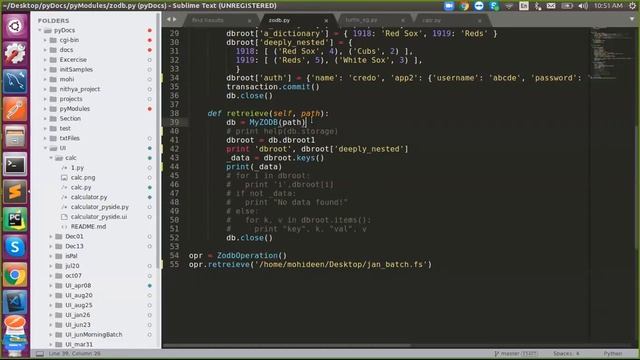Expand the Dec01 folder arrow

[51, 236]
